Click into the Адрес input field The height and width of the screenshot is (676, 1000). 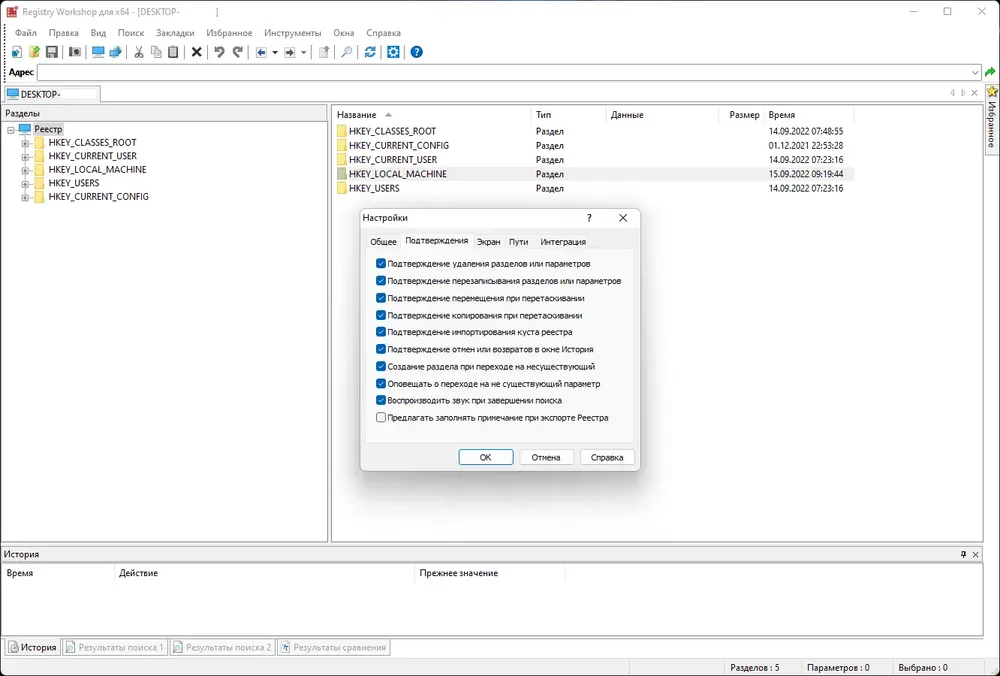pyautogui.click(x=504, y=73)
